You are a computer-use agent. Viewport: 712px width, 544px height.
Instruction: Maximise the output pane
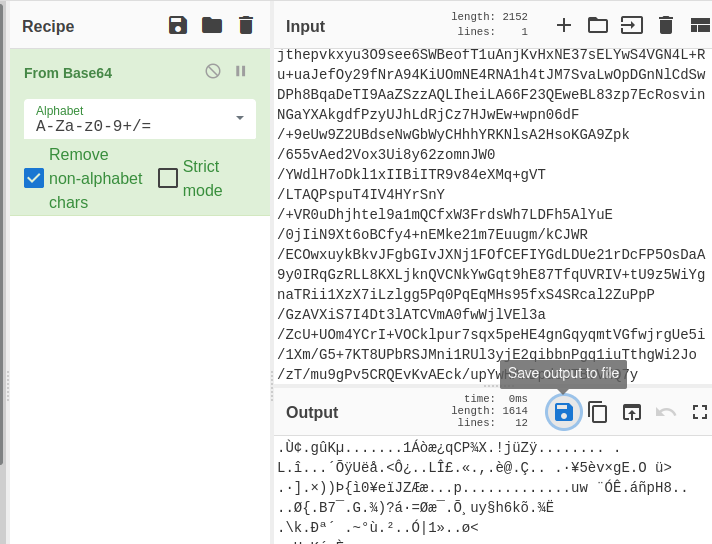click(x=700, y=412)
